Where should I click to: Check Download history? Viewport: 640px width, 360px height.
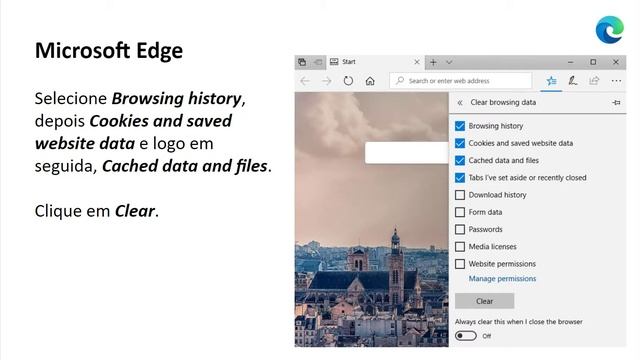[x=460, y=195]
